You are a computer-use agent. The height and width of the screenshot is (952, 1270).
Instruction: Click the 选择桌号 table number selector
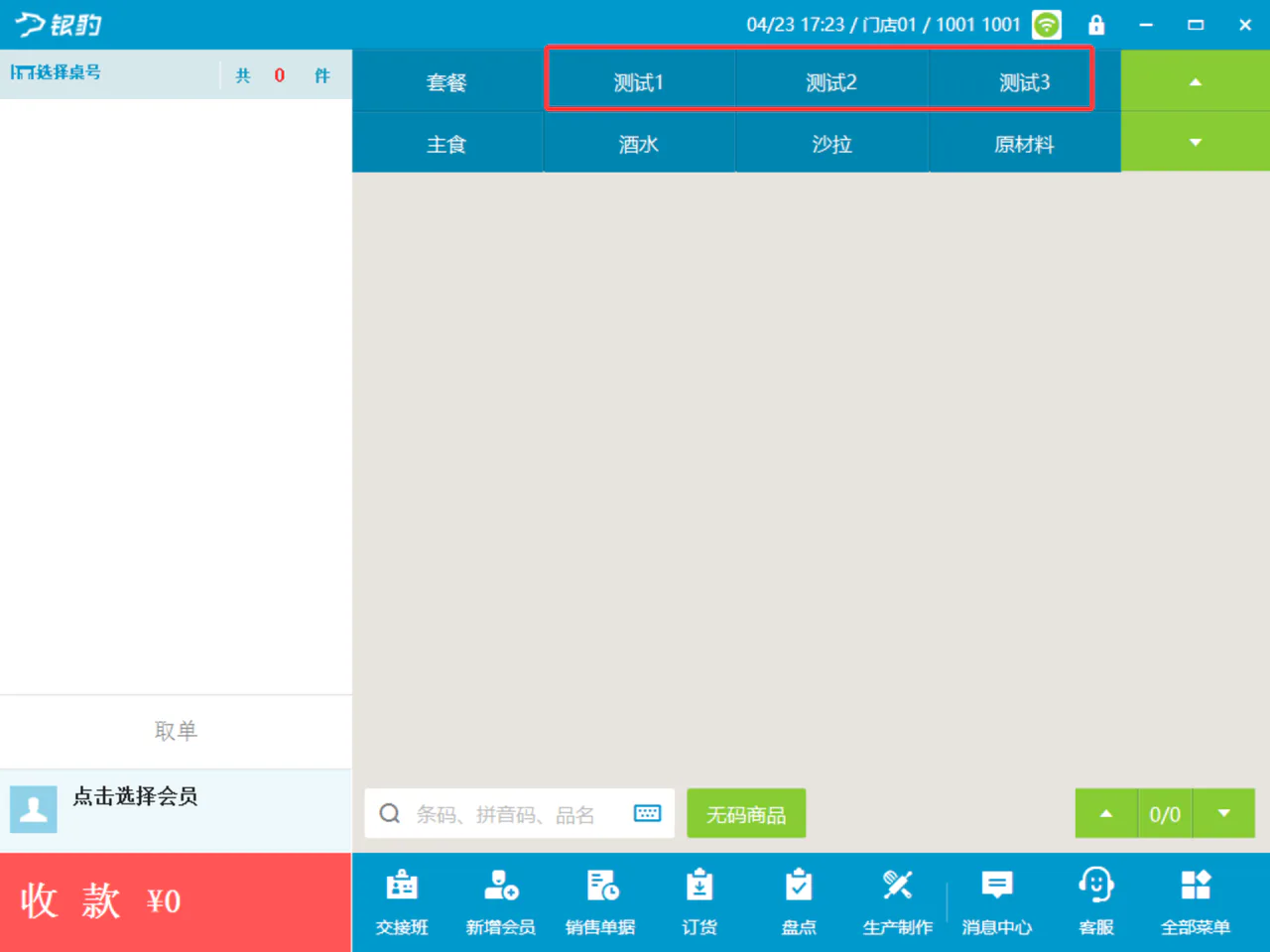[56, 72]
